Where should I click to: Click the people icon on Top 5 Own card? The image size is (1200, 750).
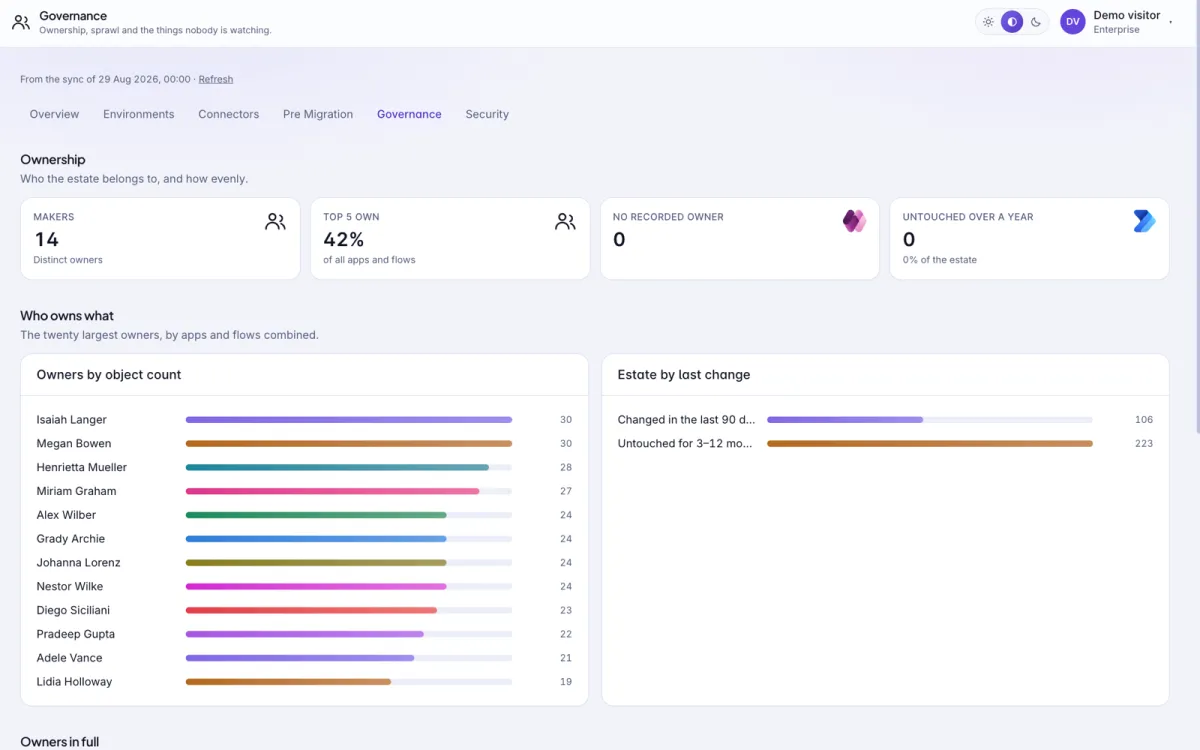click(565, 222)
